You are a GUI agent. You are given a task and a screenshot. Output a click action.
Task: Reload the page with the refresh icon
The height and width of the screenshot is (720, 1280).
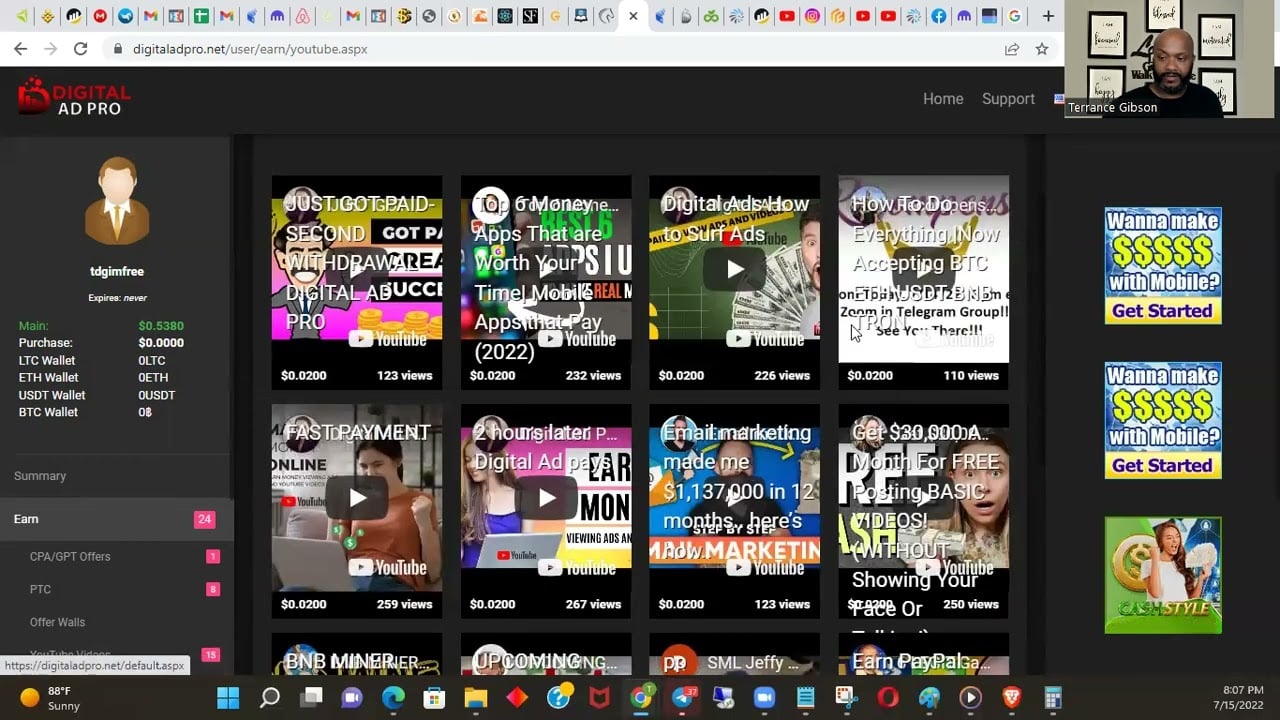click(80, 48)
